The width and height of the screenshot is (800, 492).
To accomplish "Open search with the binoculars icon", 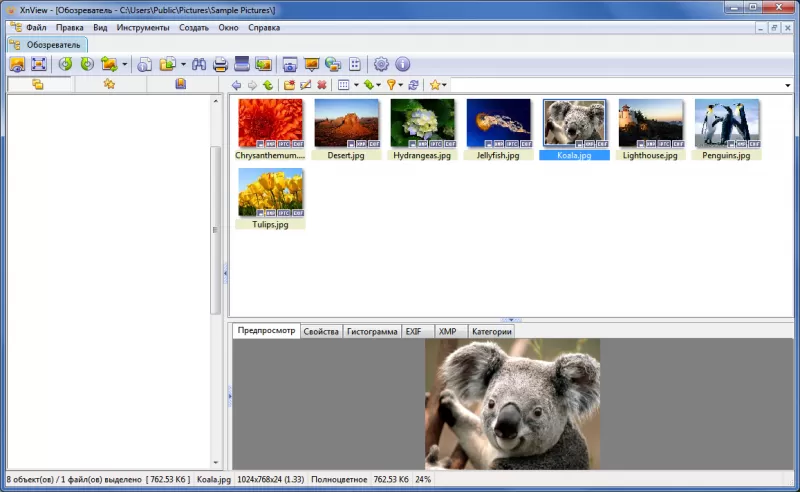I will [x=199, y=64].
